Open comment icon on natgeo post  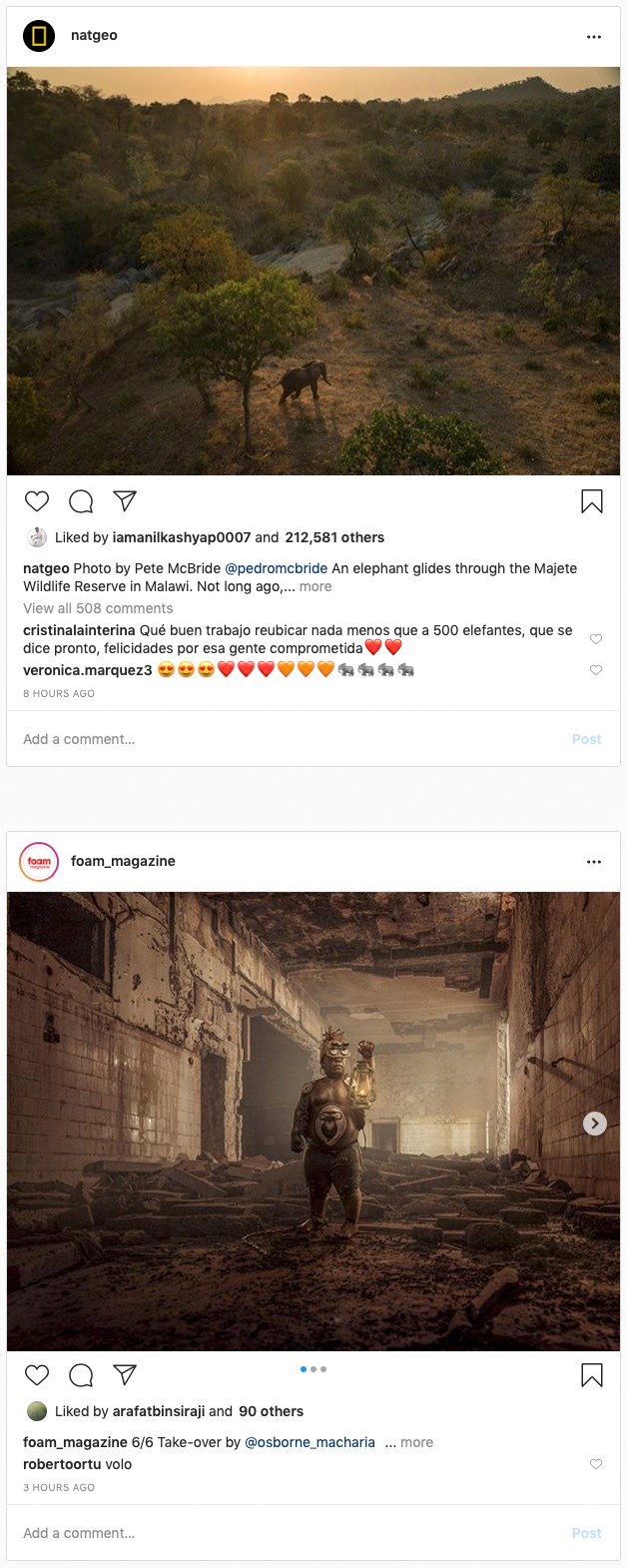pos(81,501)
